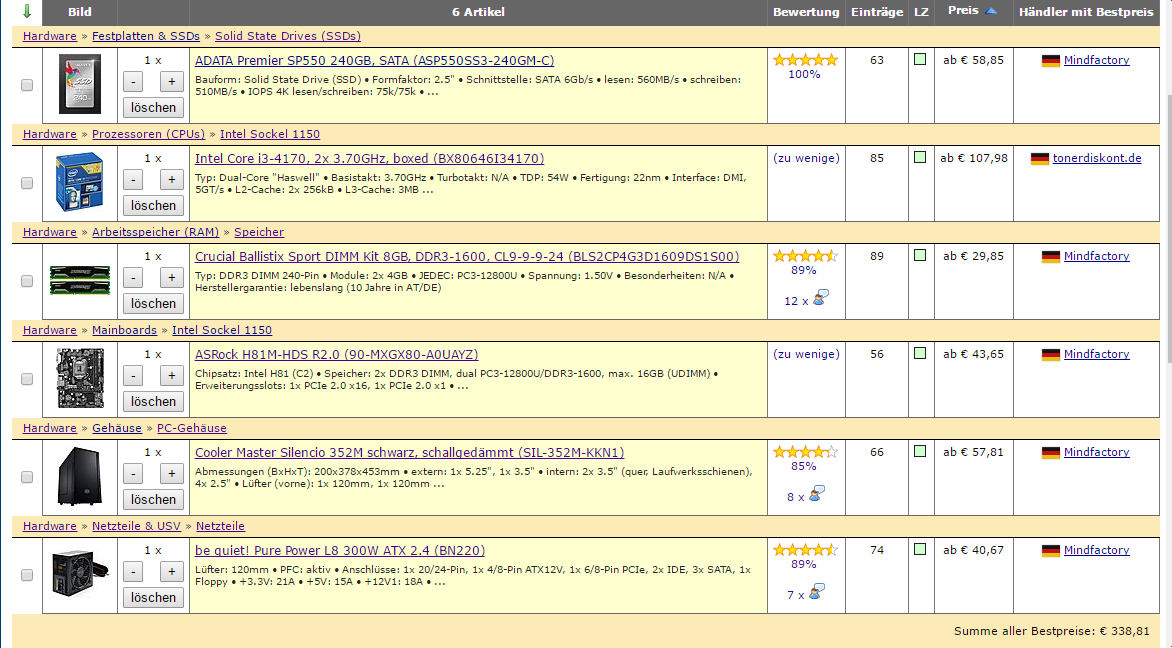The height and width of the screenshot is (648, 1172).
Task: Open be quiet! Pure Power L8 link
Action: [x=340, y=550]
